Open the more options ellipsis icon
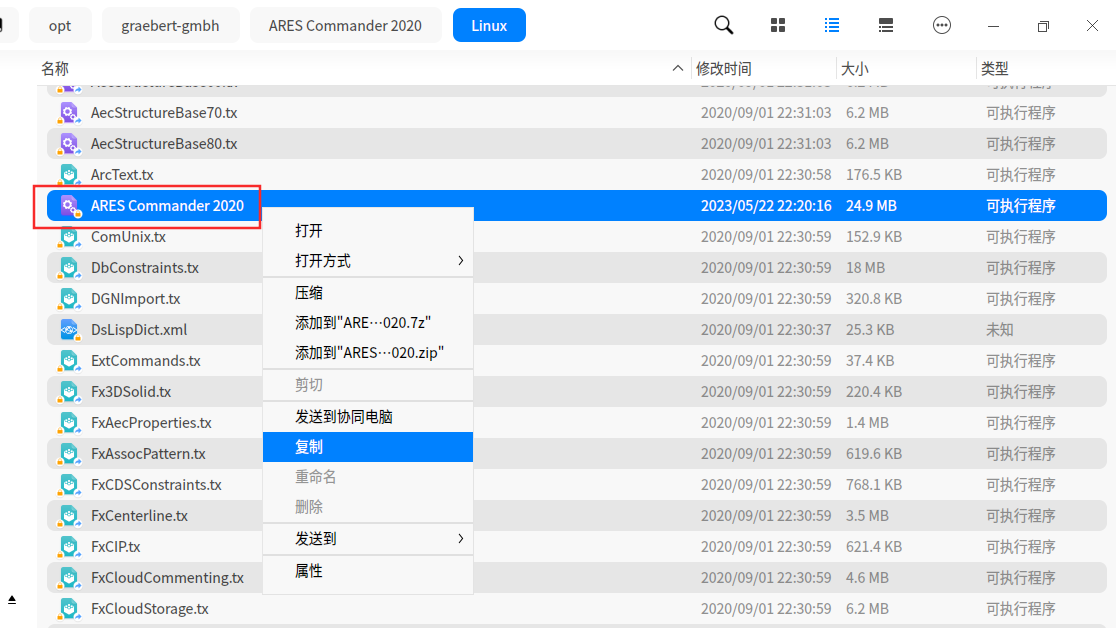 941,25
